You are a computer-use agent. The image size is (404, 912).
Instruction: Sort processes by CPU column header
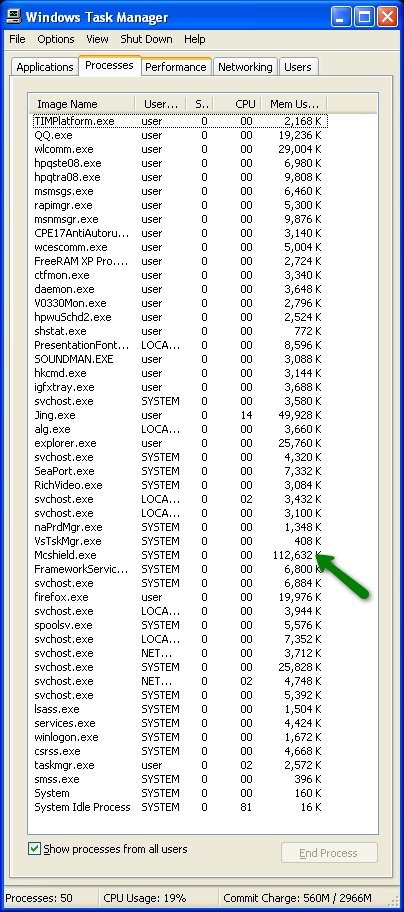pyautogui.click(x=237, y=104)
